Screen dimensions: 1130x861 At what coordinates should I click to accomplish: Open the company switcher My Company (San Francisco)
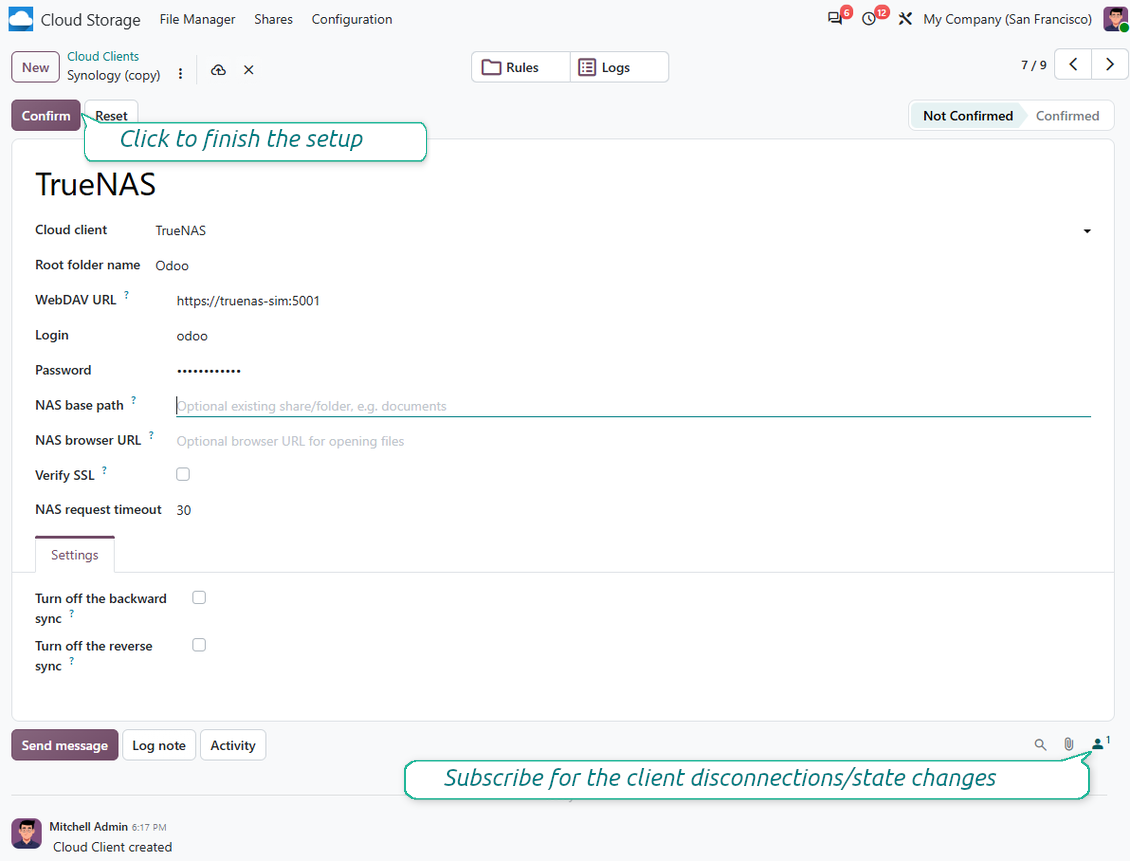point(1007,19)
